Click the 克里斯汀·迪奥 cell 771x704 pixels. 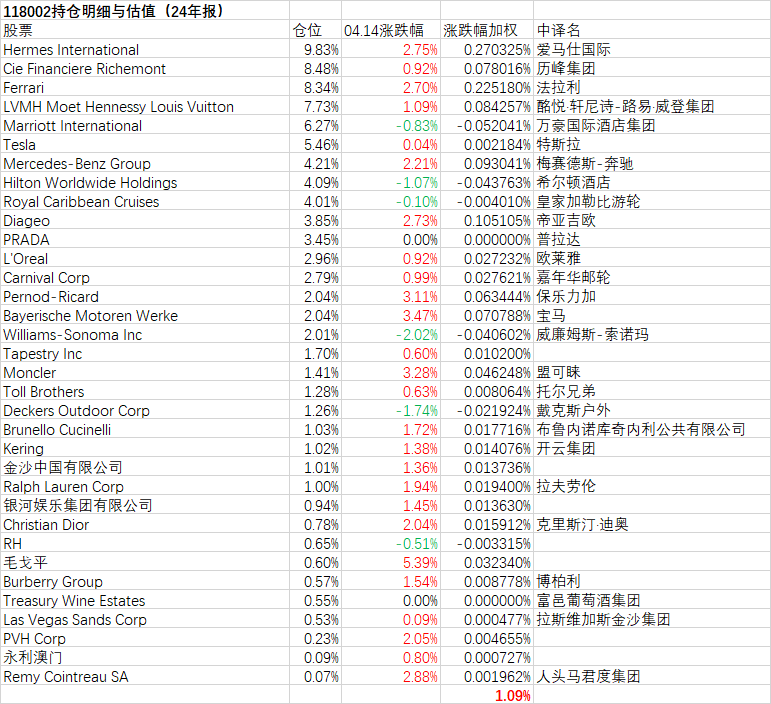tap(652, 525)
